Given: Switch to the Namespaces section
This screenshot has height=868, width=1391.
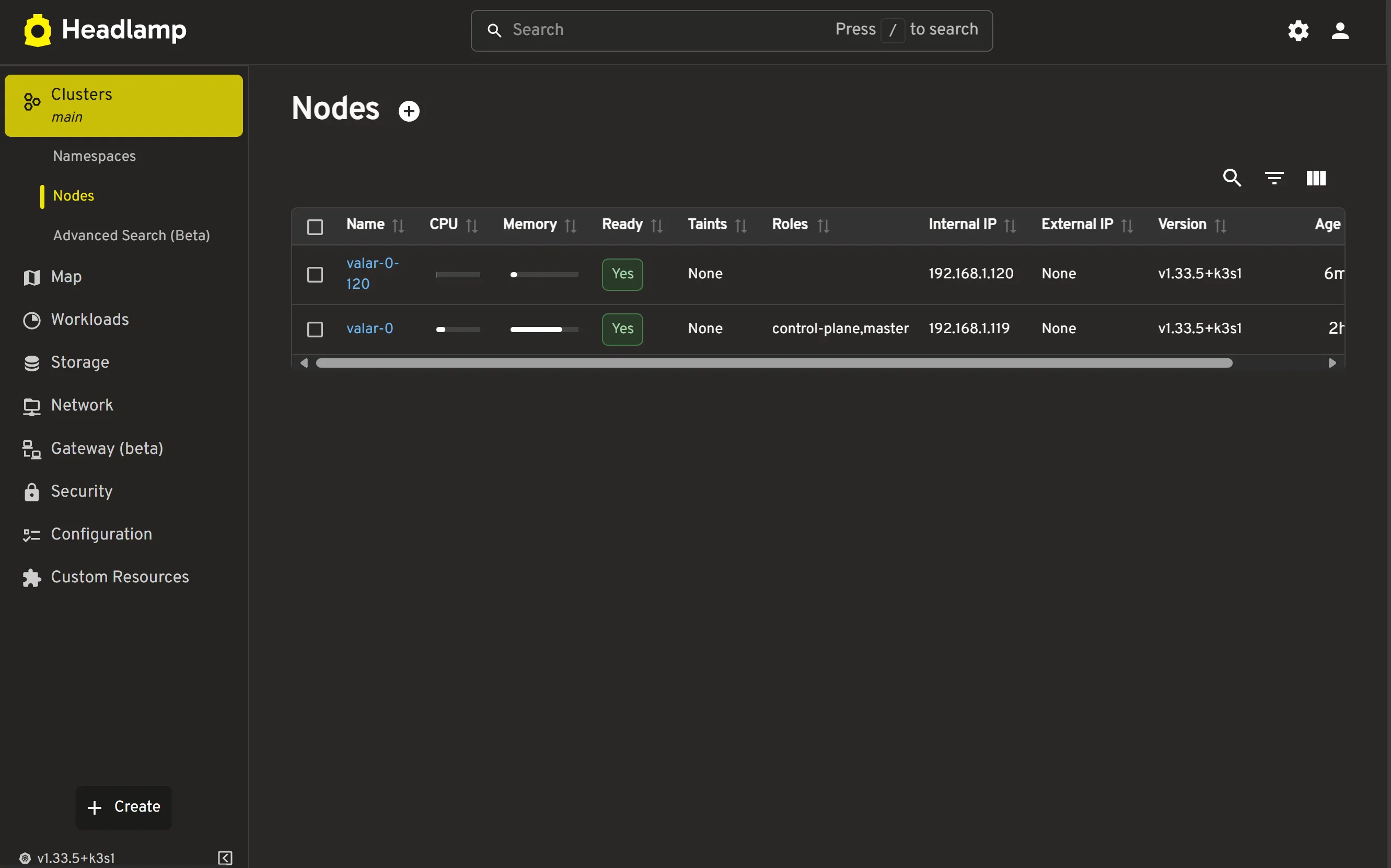Looking at the screenshot, I should click(94, 156).
